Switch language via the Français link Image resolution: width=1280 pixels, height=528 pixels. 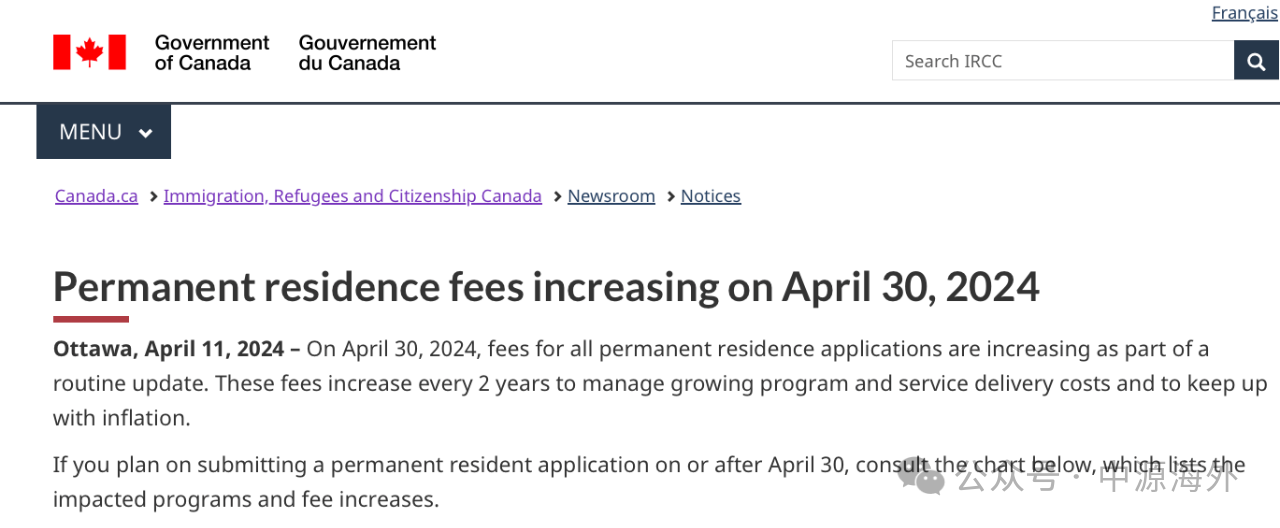click(1244, 13)
